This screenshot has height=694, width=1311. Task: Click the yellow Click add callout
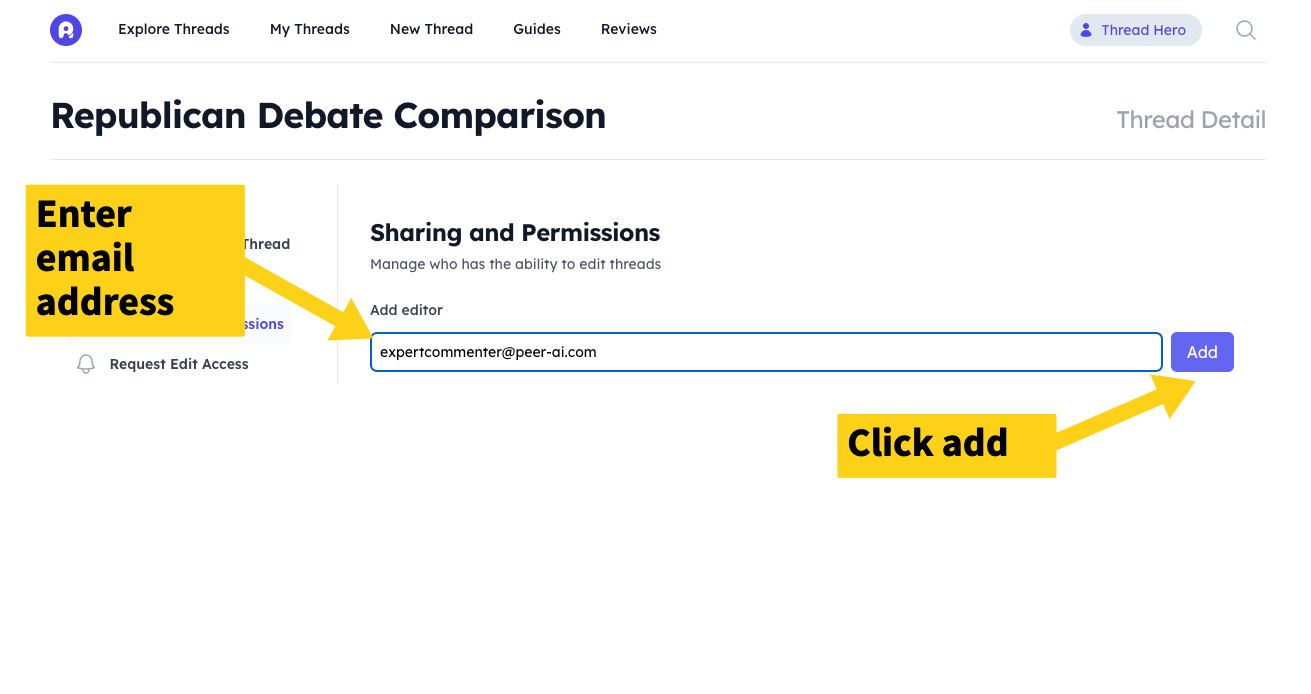(945, 444)
